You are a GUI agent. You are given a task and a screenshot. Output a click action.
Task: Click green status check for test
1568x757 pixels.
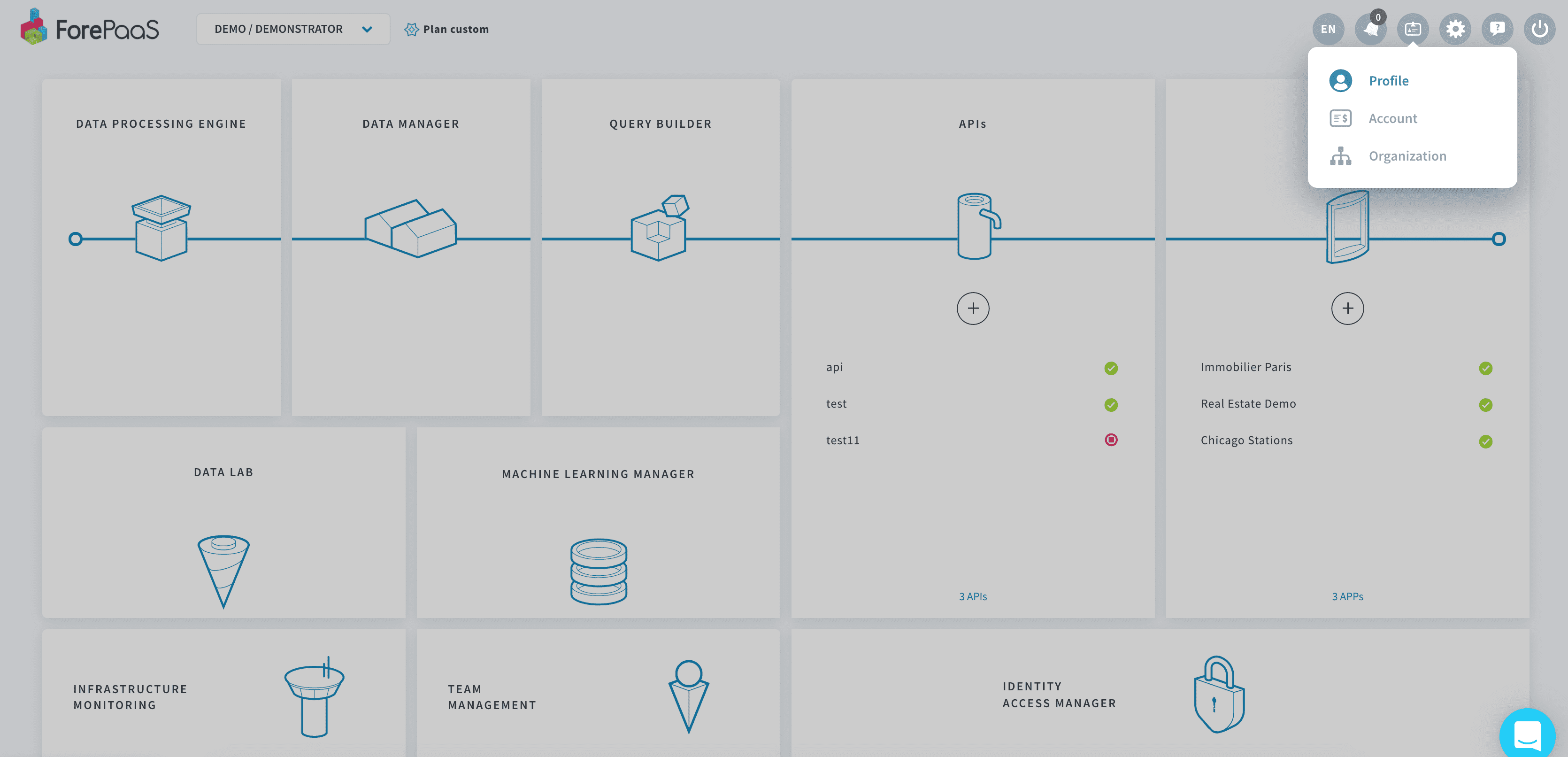coord(1111,404)
